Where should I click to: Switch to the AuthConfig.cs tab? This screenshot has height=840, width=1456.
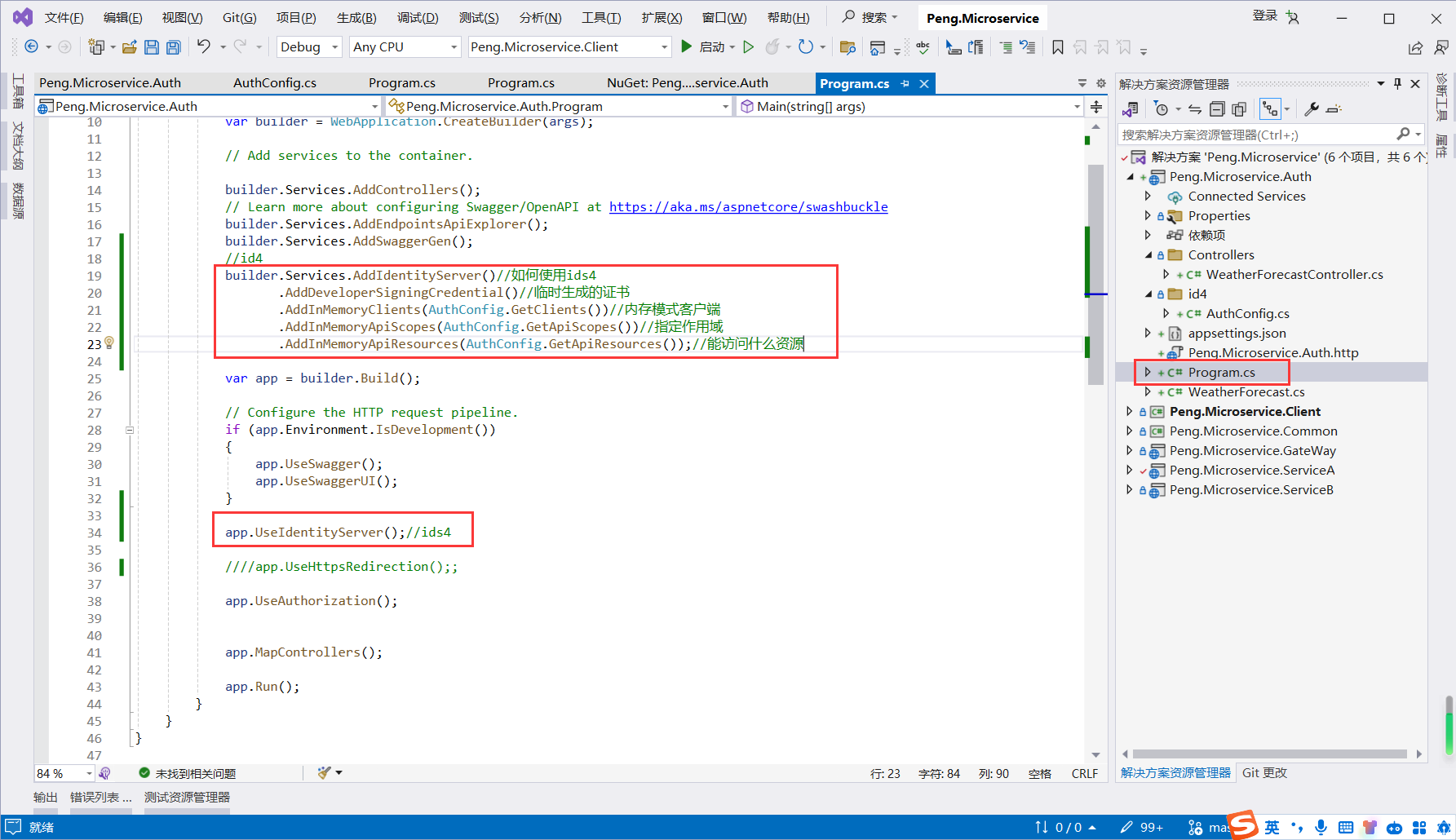275,83
